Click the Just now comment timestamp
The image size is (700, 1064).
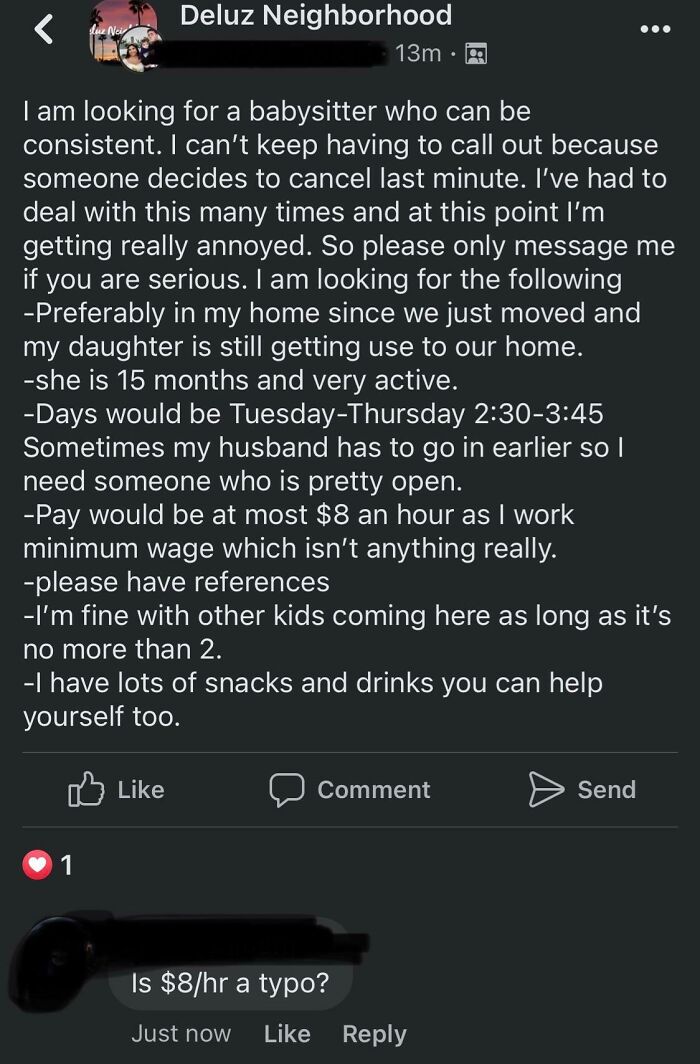coord(181,1033)
